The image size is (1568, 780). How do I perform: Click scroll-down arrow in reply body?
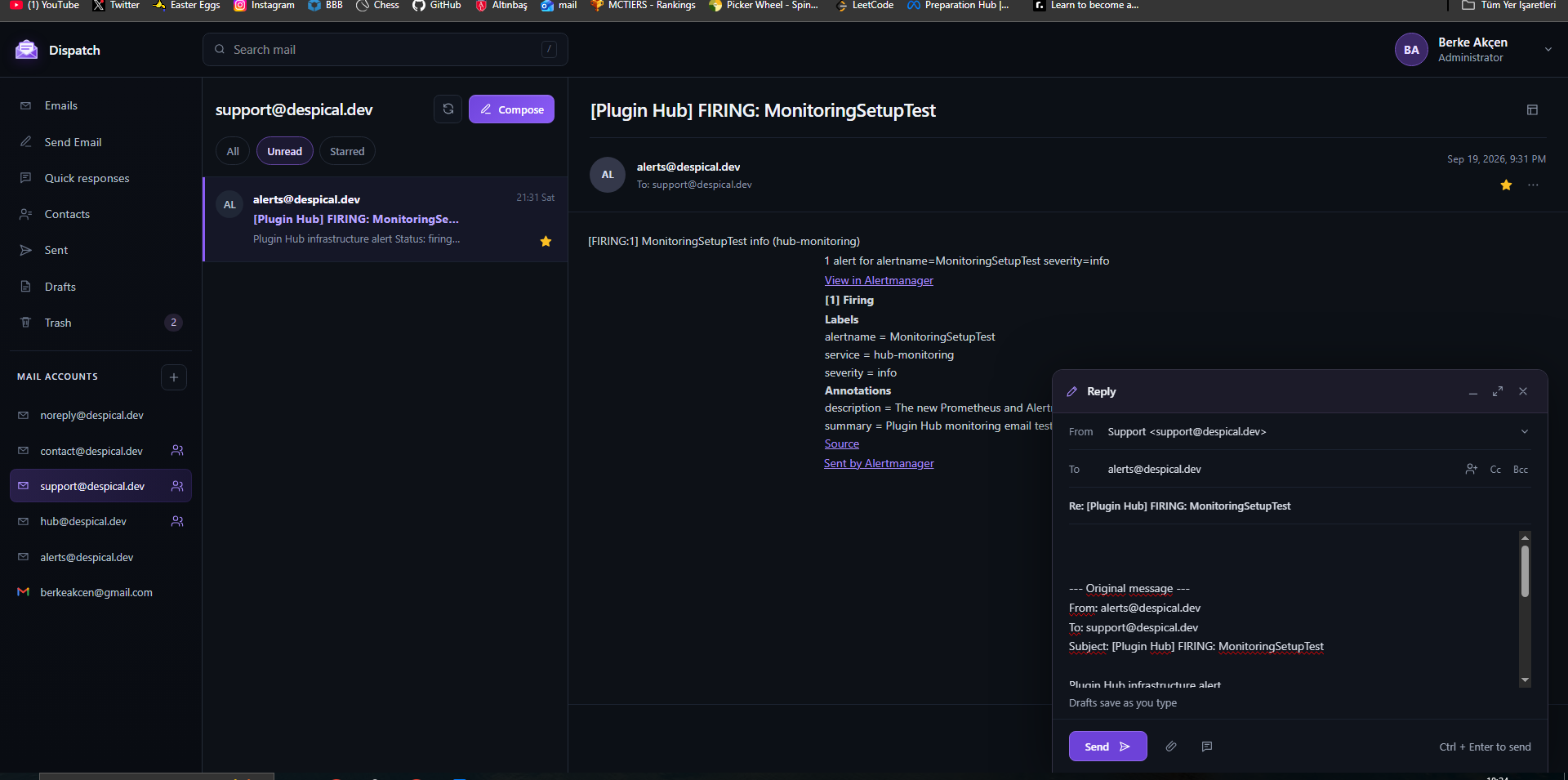[x=1525, y=680]
